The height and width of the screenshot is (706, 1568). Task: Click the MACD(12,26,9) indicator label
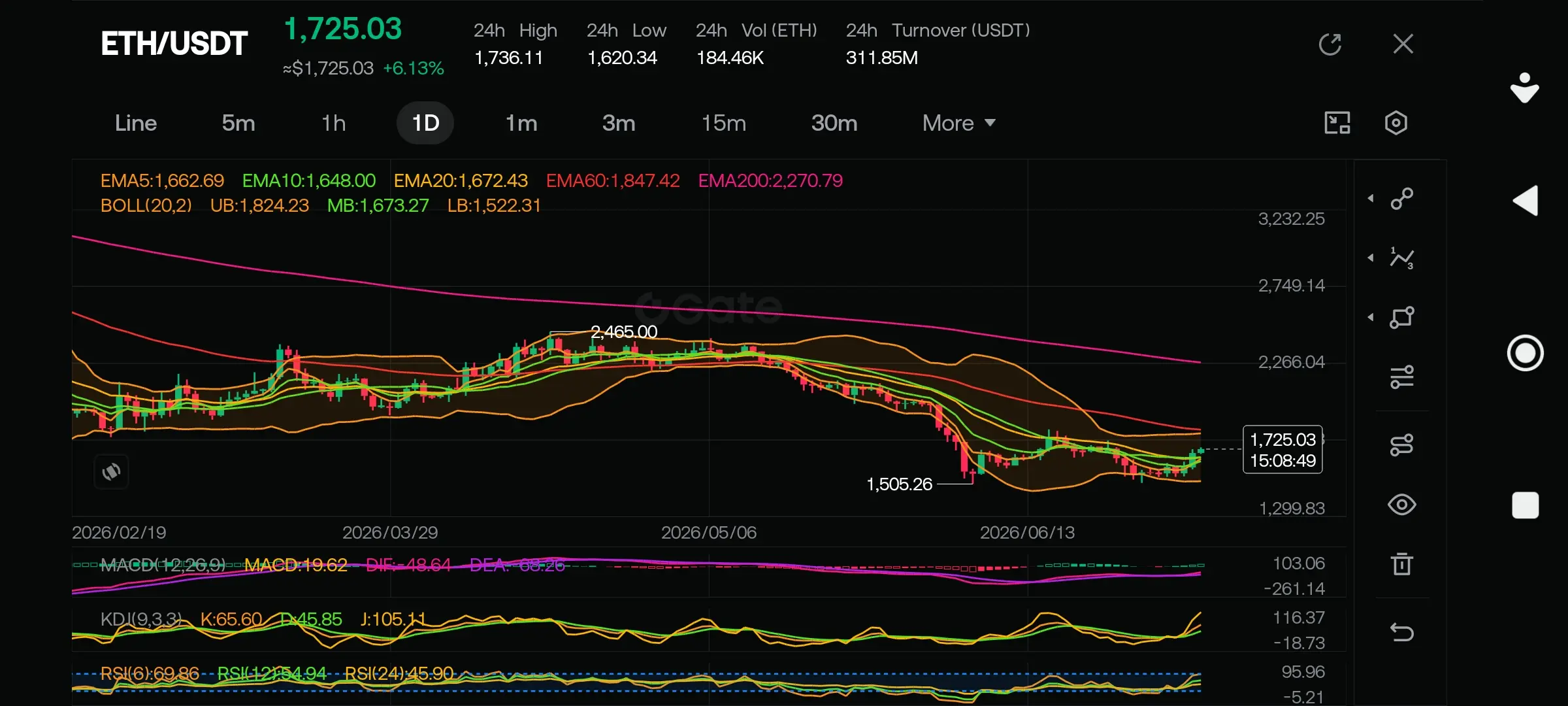(163, 565)
